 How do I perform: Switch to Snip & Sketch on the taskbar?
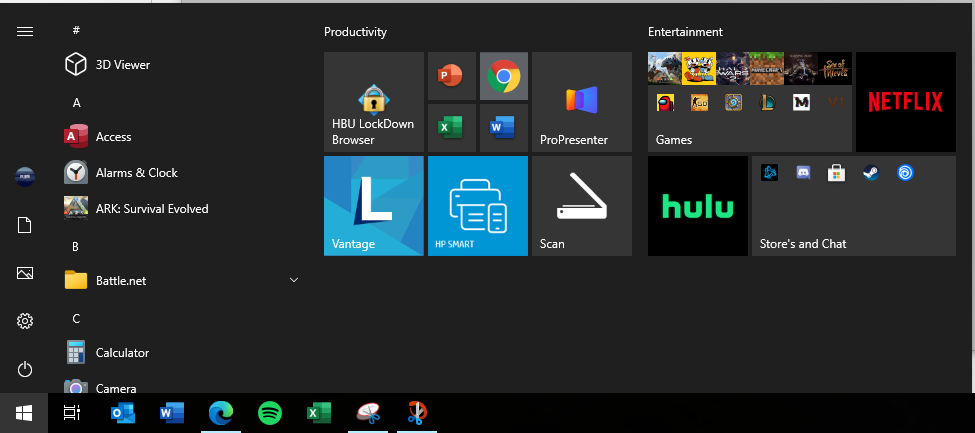click(x=417, y=413)
